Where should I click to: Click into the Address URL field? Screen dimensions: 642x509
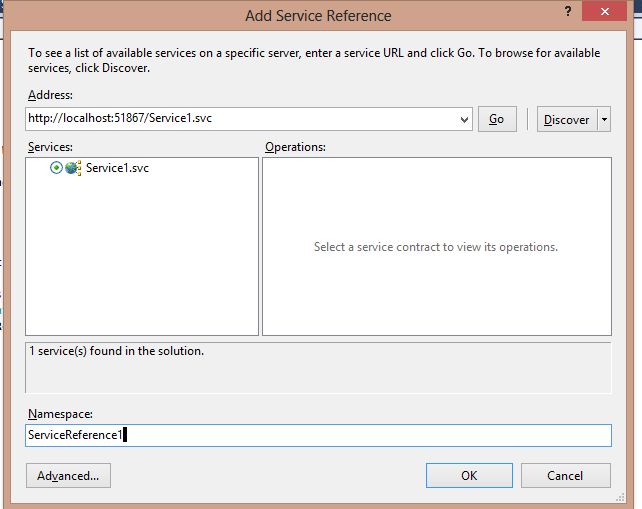[x=240, y=119]
